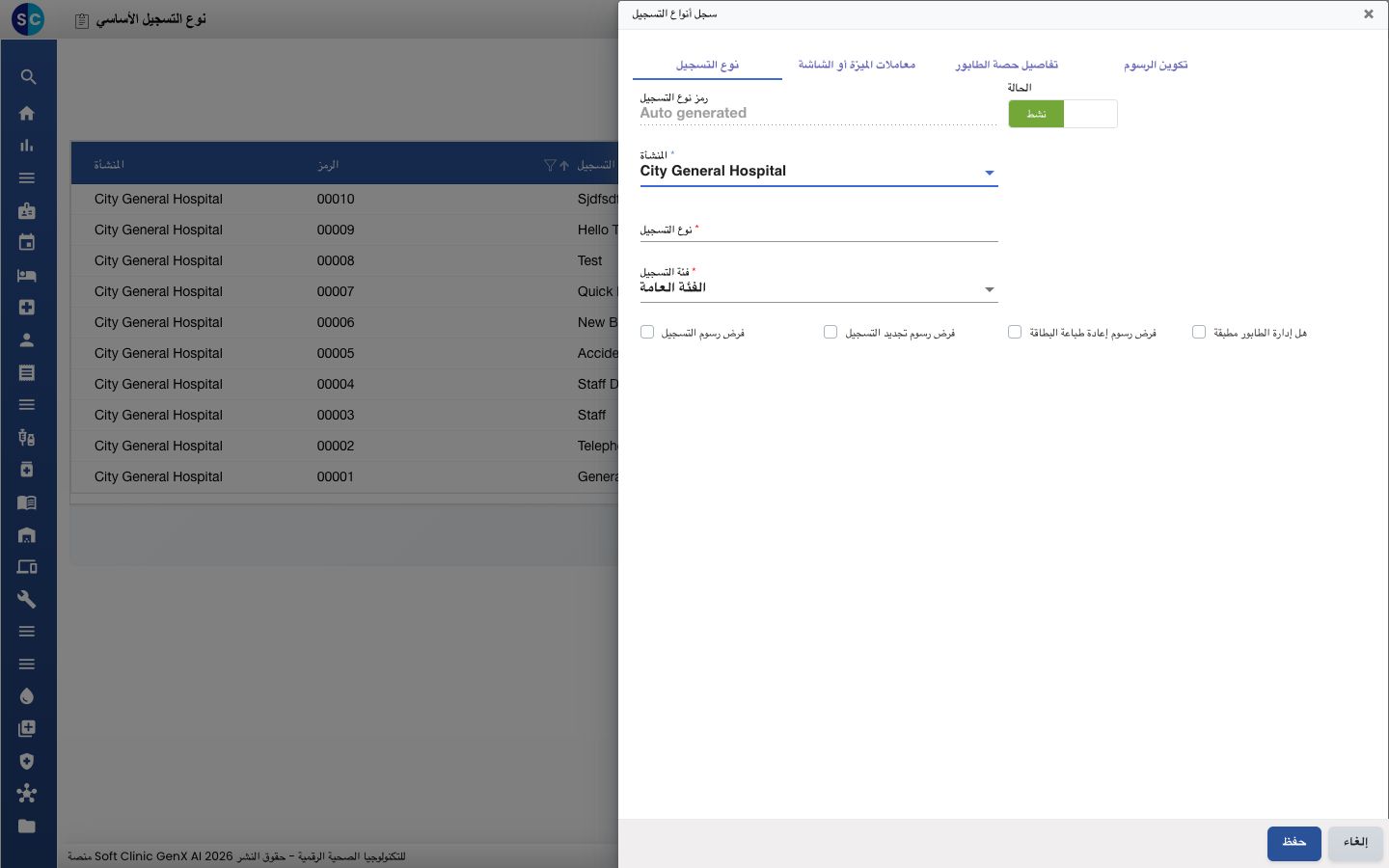Click the search magnifier icon in sidebar
1389x868 pixels.
27,77
